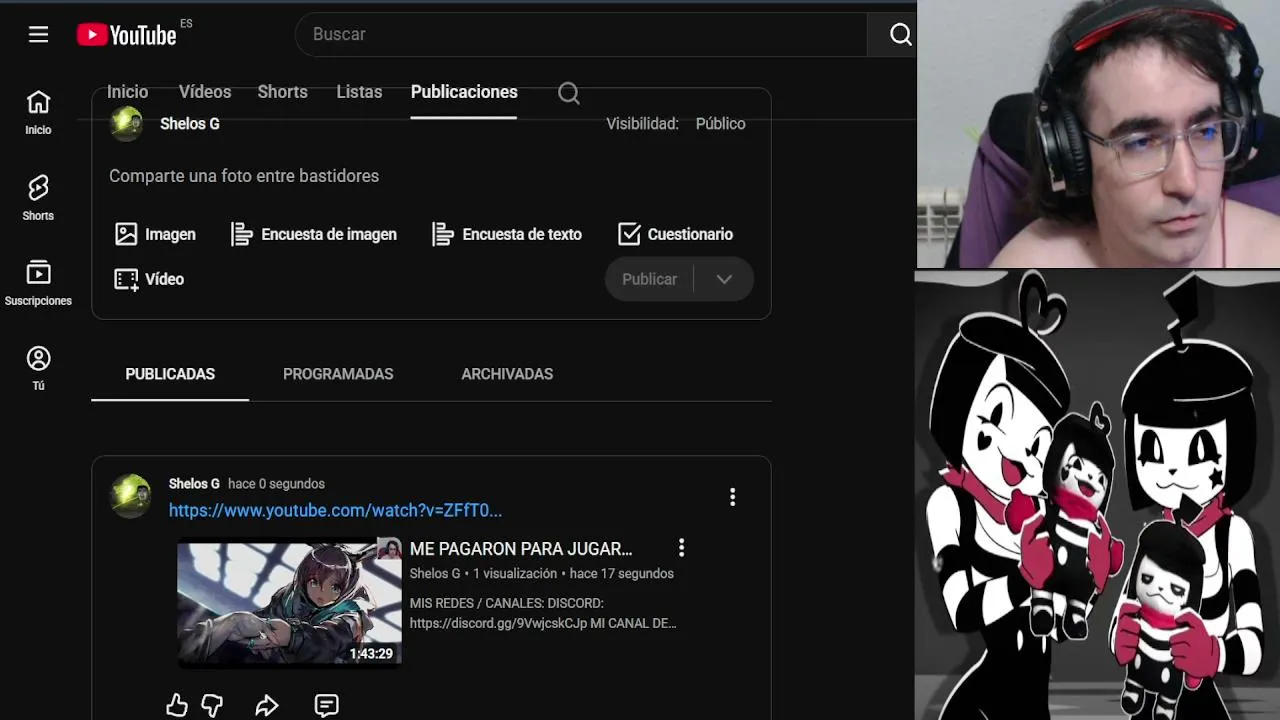Switch to the Shorts channel tab
The image size is (1280, 720).
click(x=283, y=92)
